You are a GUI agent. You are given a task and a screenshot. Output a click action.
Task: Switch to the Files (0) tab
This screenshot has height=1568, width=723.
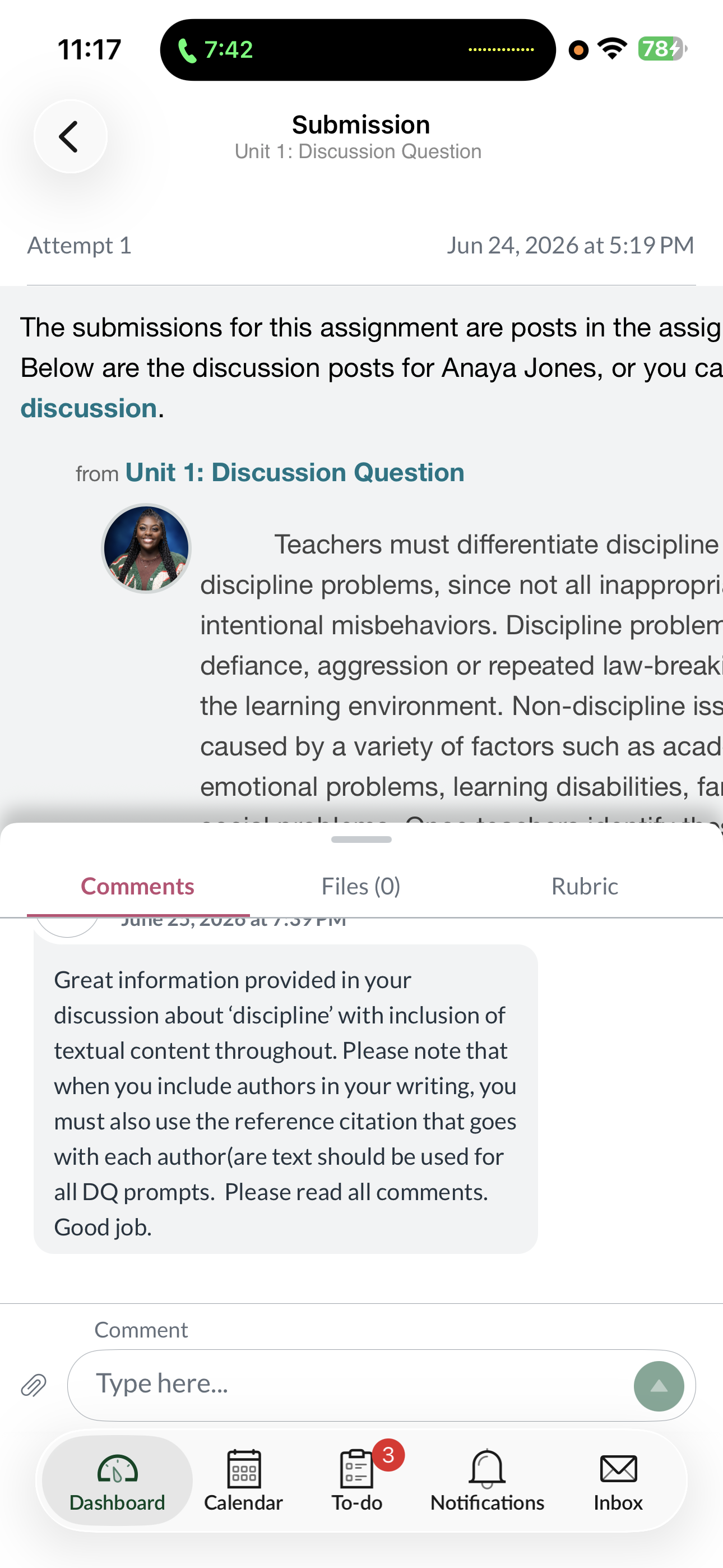pyautogui.click(x=361, y=886)
